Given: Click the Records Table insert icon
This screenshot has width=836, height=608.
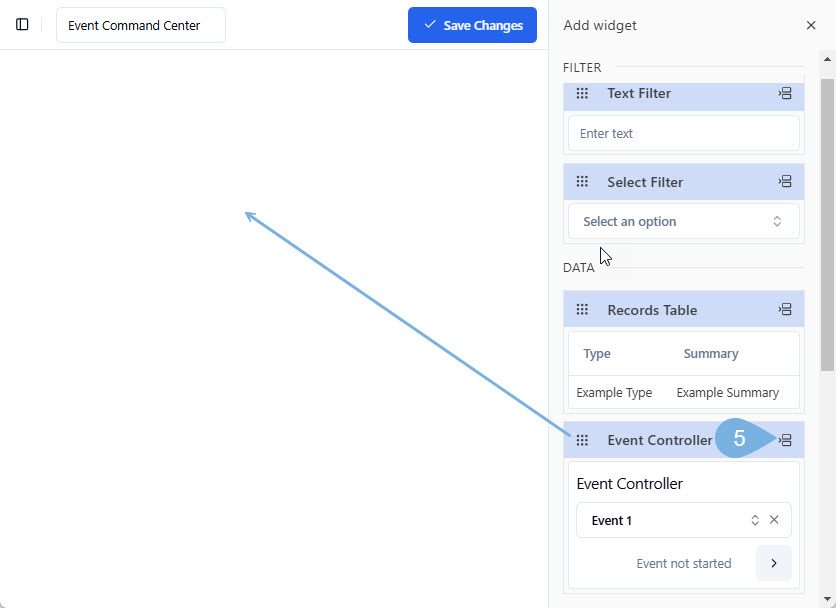Looking at the screenshot, I should pos(785,309).
